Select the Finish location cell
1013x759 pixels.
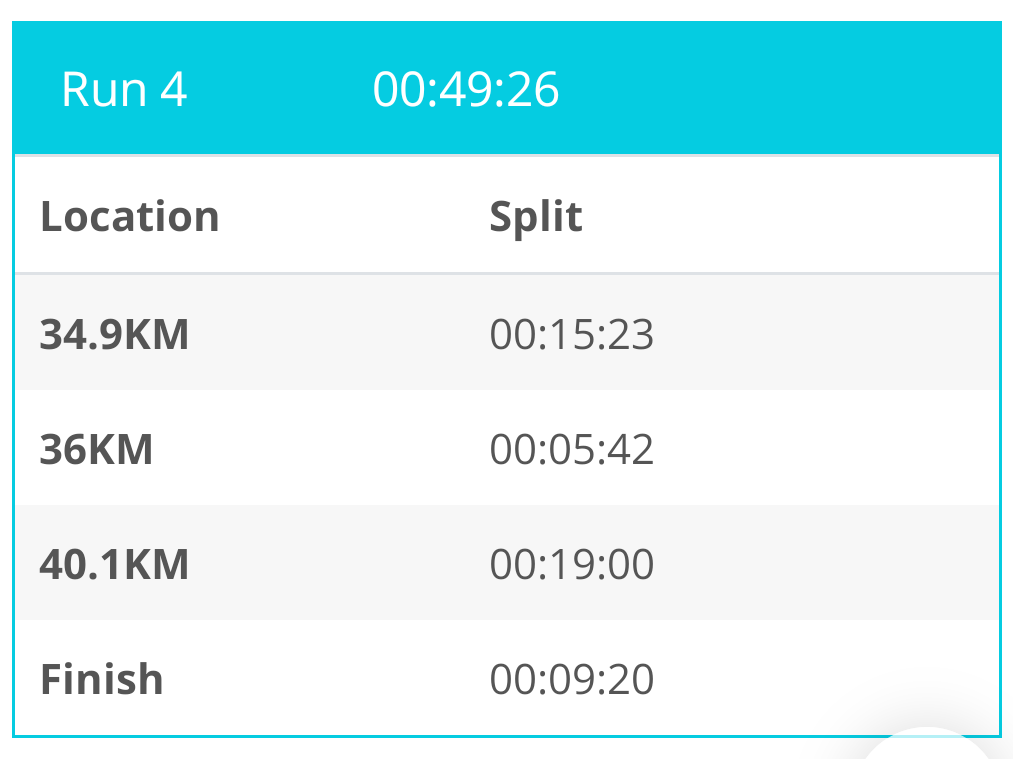coord(101,679)
